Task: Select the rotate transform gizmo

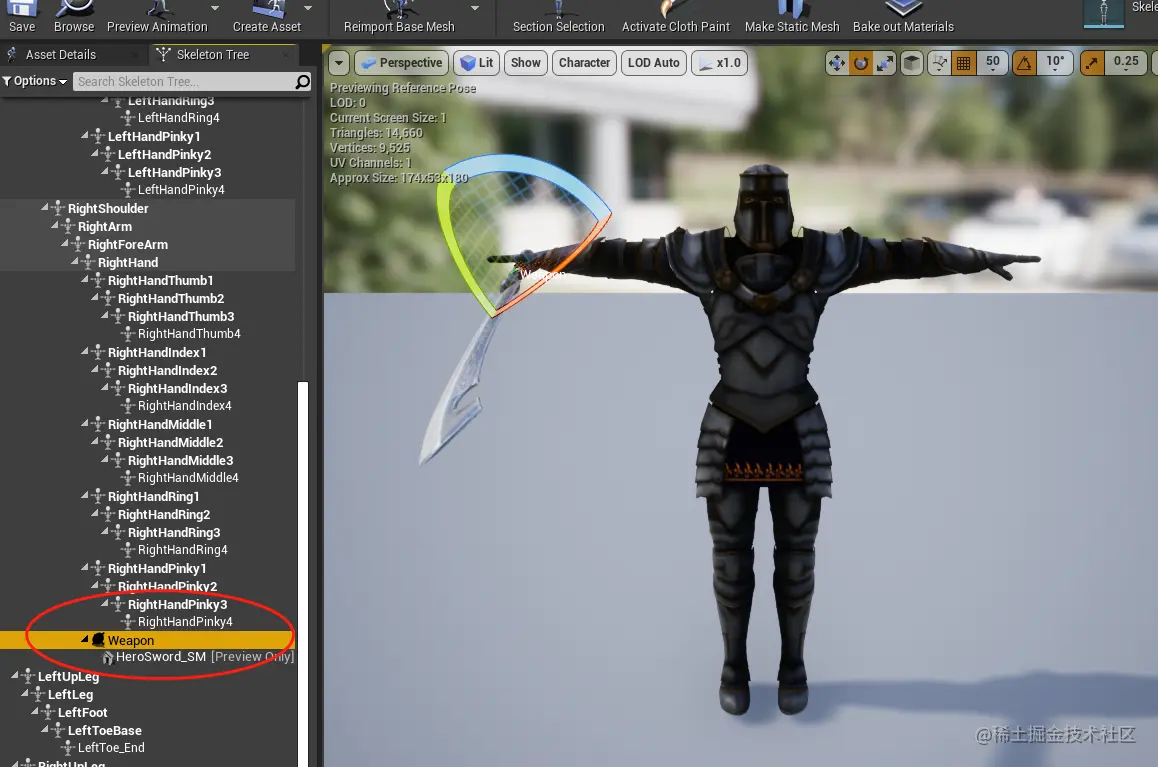Action: [861, 63]
